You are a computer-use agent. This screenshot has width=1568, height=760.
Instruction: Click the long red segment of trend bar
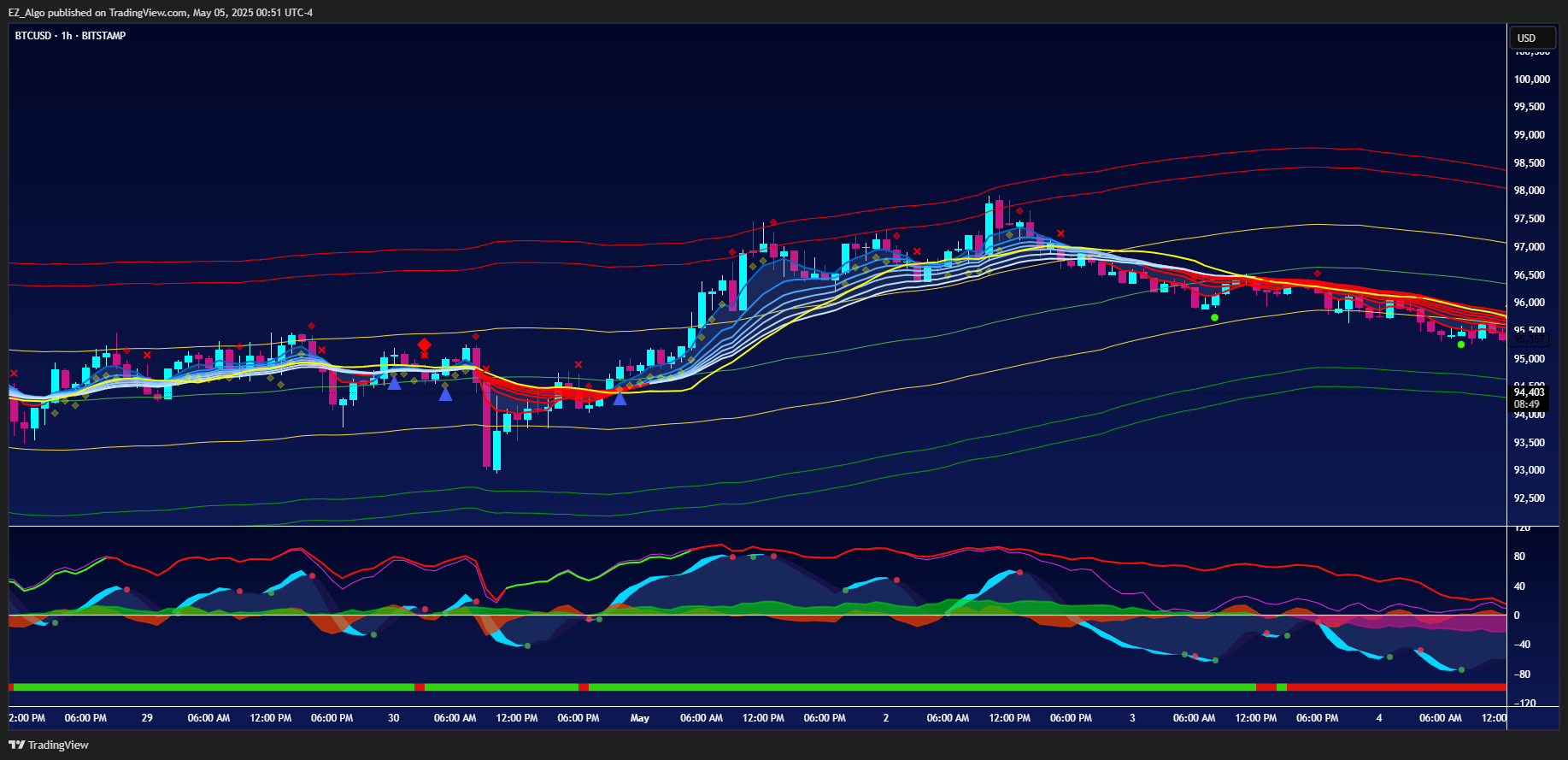1396,687
